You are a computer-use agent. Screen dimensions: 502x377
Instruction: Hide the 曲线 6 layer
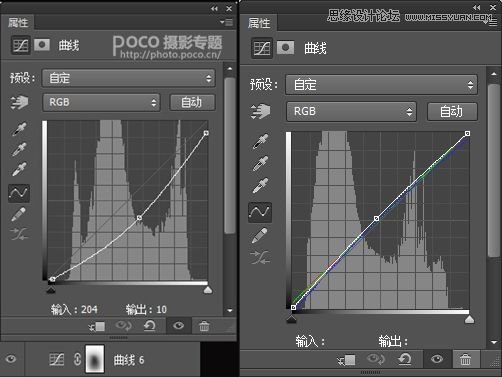coord(11,359)
